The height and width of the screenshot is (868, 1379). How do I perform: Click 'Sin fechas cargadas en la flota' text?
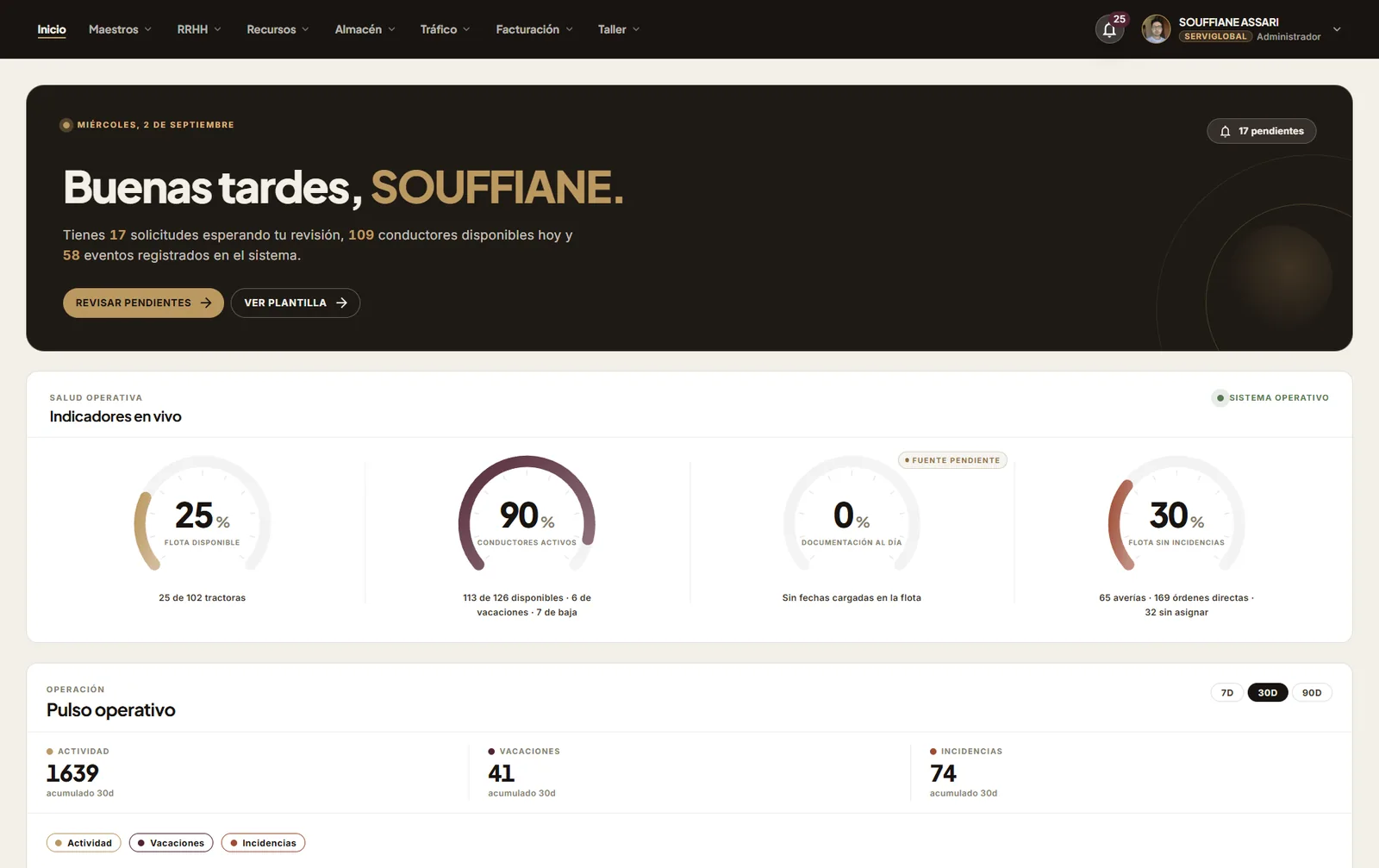[x=852, y=597]
